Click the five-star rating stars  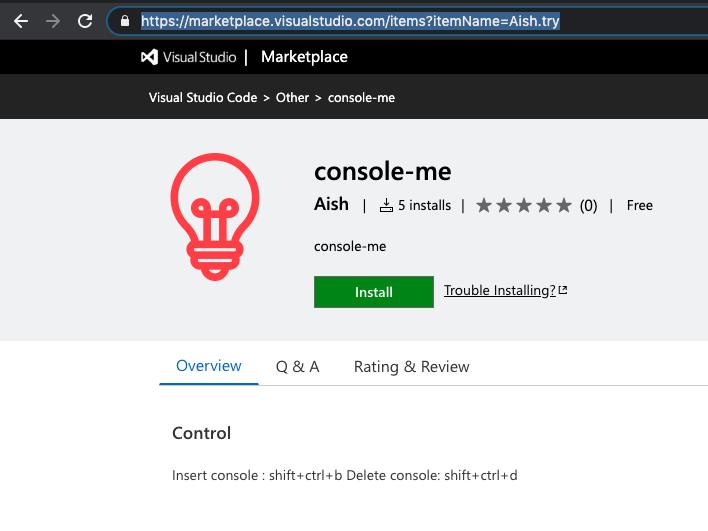pos(524,205)
